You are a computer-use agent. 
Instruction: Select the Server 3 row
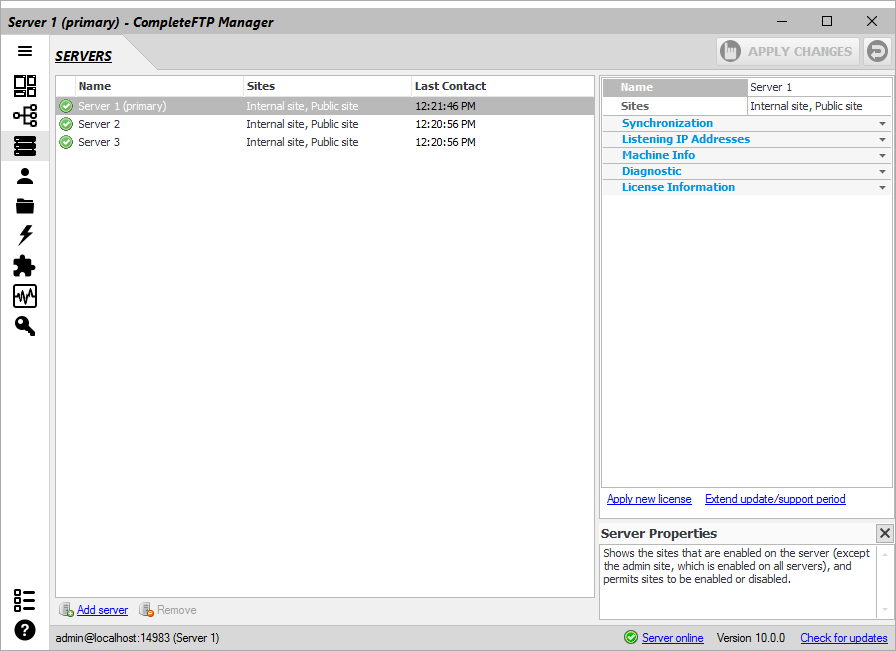325,142
